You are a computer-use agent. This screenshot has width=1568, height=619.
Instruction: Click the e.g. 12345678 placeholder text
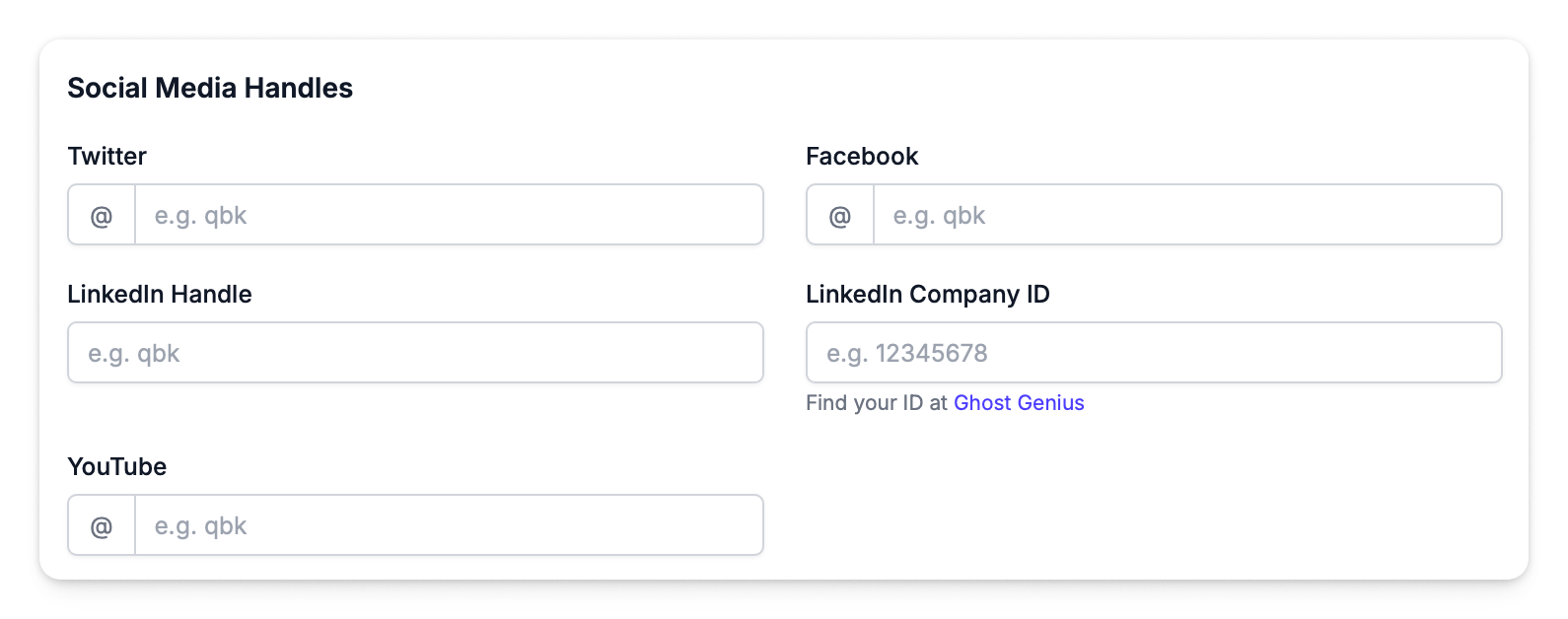904,352
